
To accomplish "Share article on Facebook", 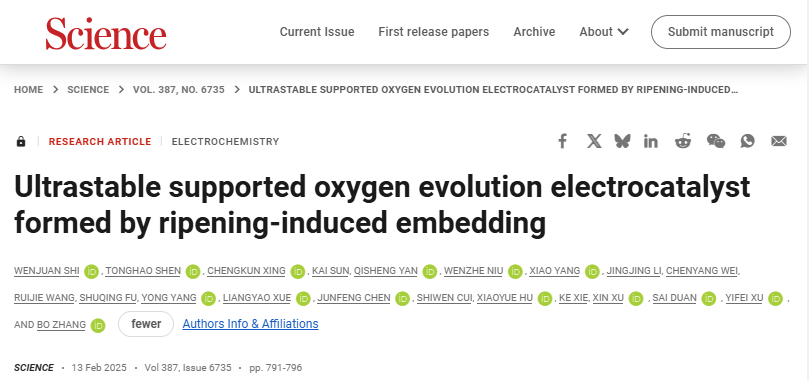I will coord(562,141).
